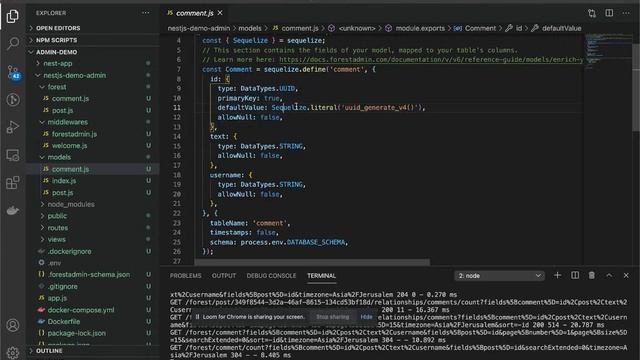Switch to the Output tab
The image size is (640, 360).
tap(224, 276)
